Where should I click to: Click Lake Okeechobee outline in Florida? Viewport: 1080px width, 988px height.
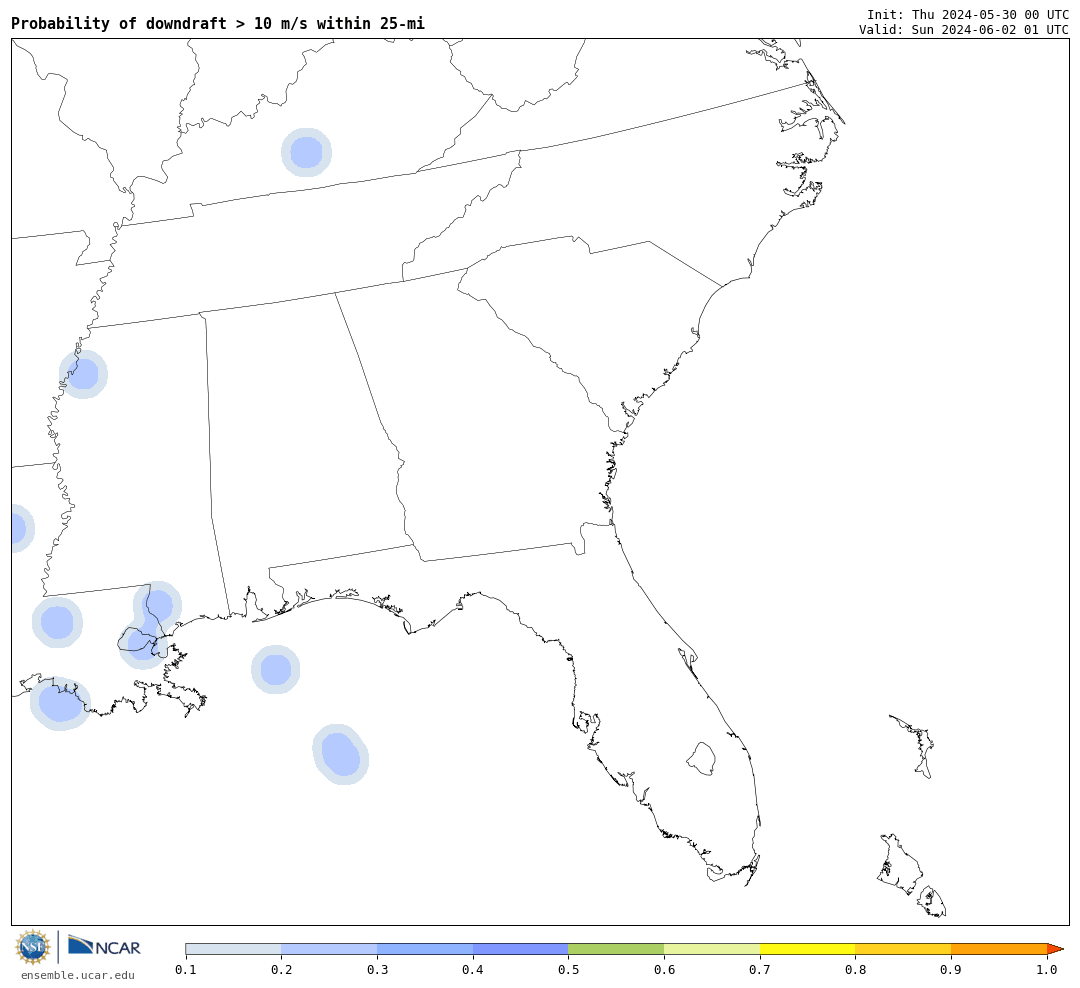tap(701, 759)
